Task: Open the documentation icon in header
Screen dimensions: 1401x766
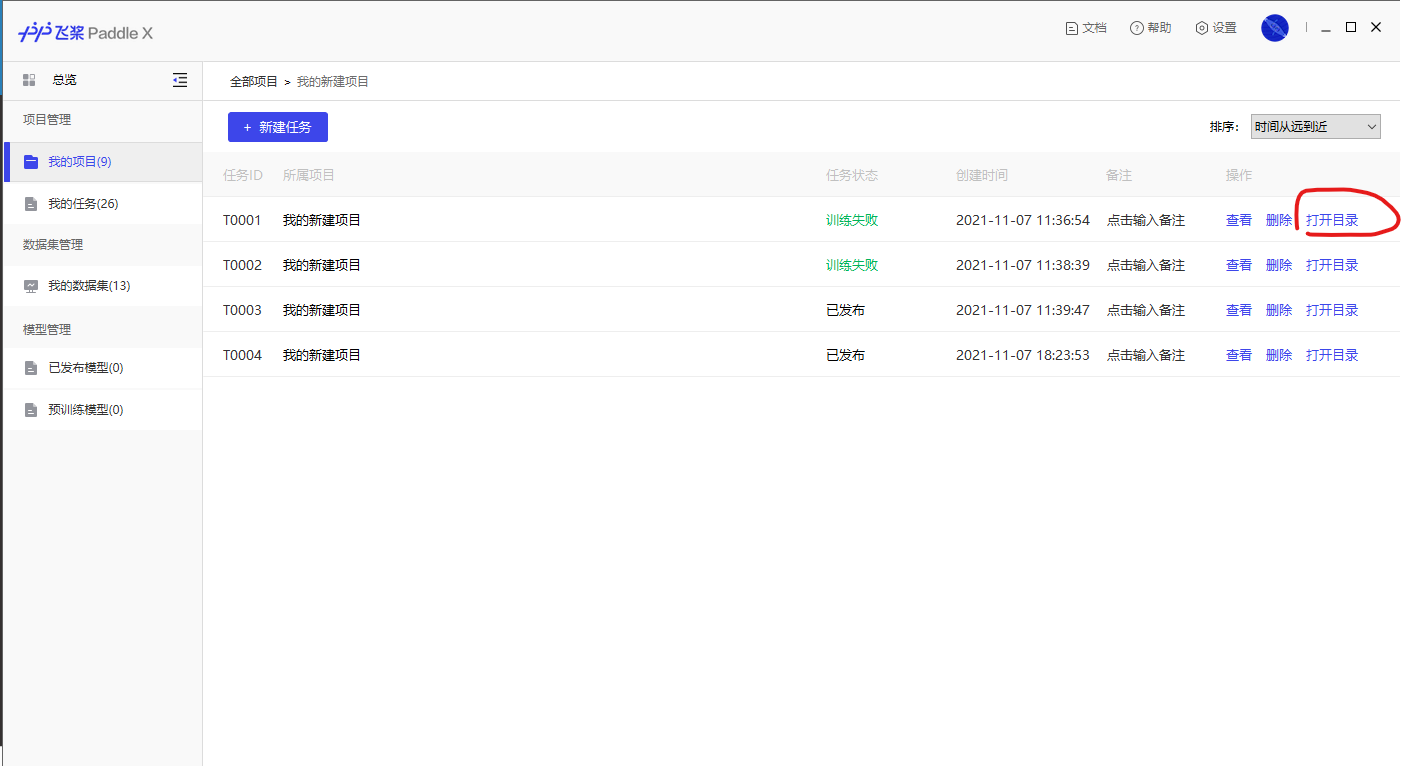Action: pos(1072,28)
